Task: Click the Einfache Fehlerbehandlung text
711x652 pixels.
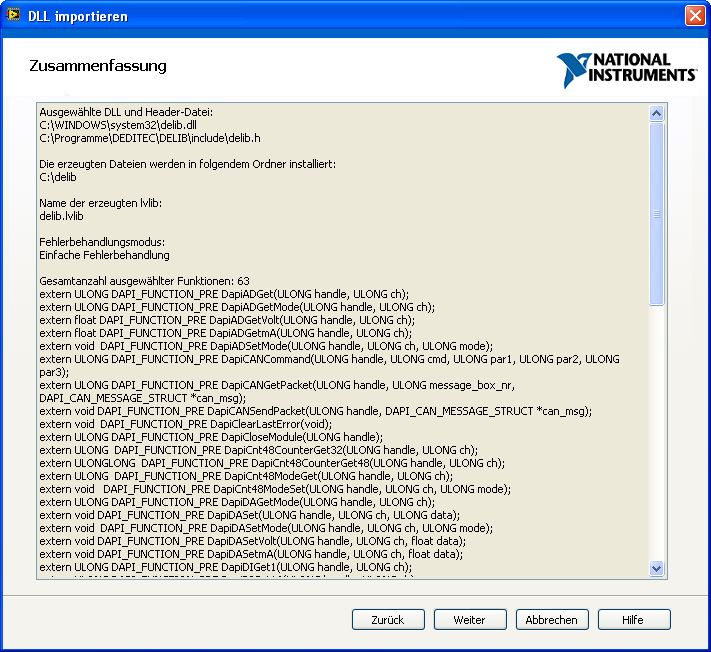Action: coord(104,255)
